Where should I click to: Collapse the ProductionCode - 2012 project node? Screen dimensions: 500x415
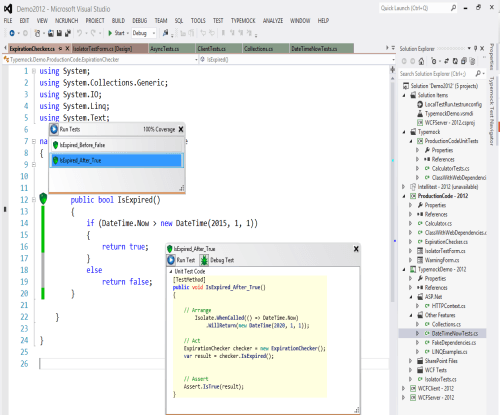(404, 196)
